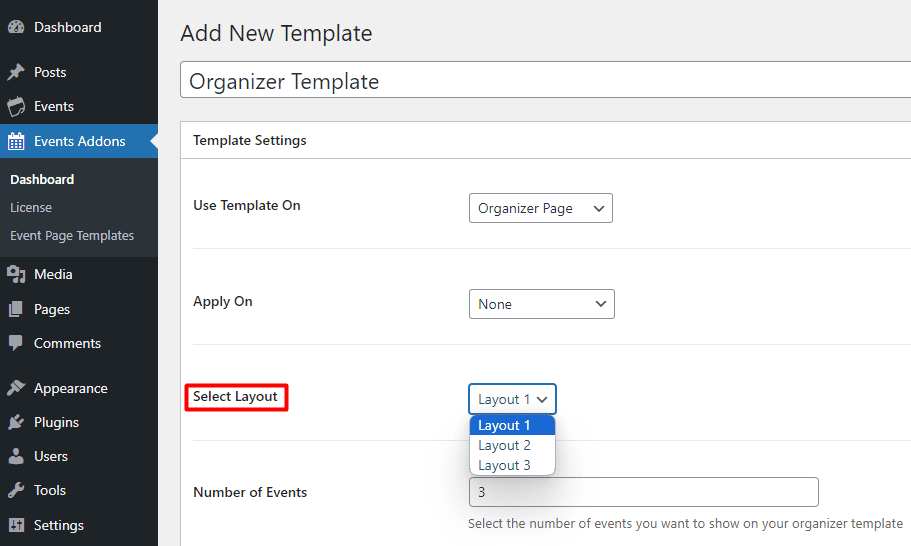Click the Appearance paintbrush icon

click(x=16, y=388)
